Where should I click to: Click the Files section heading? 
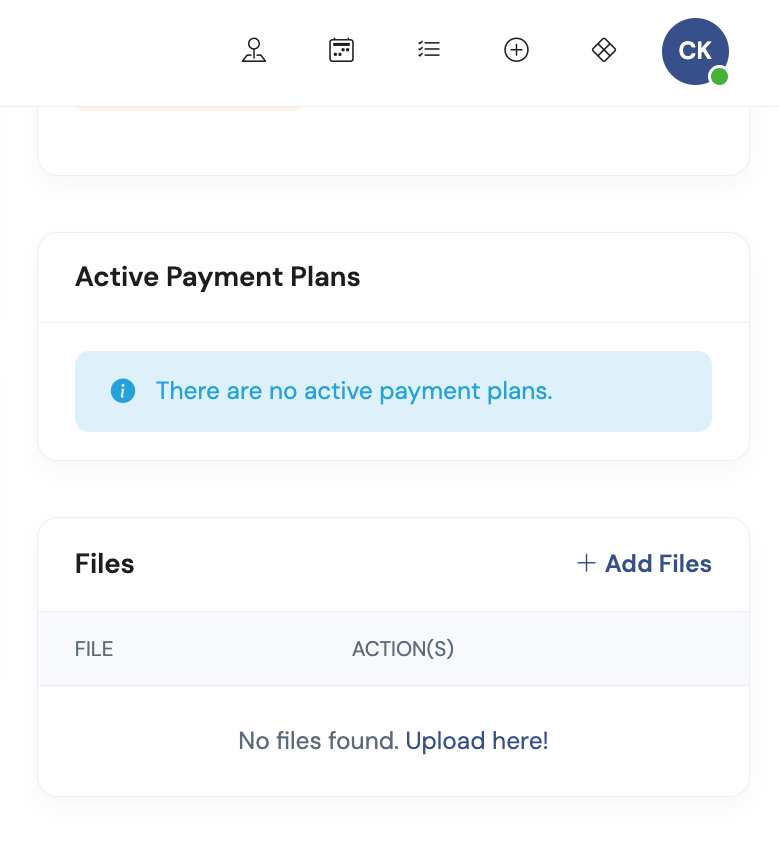[105, 564]
